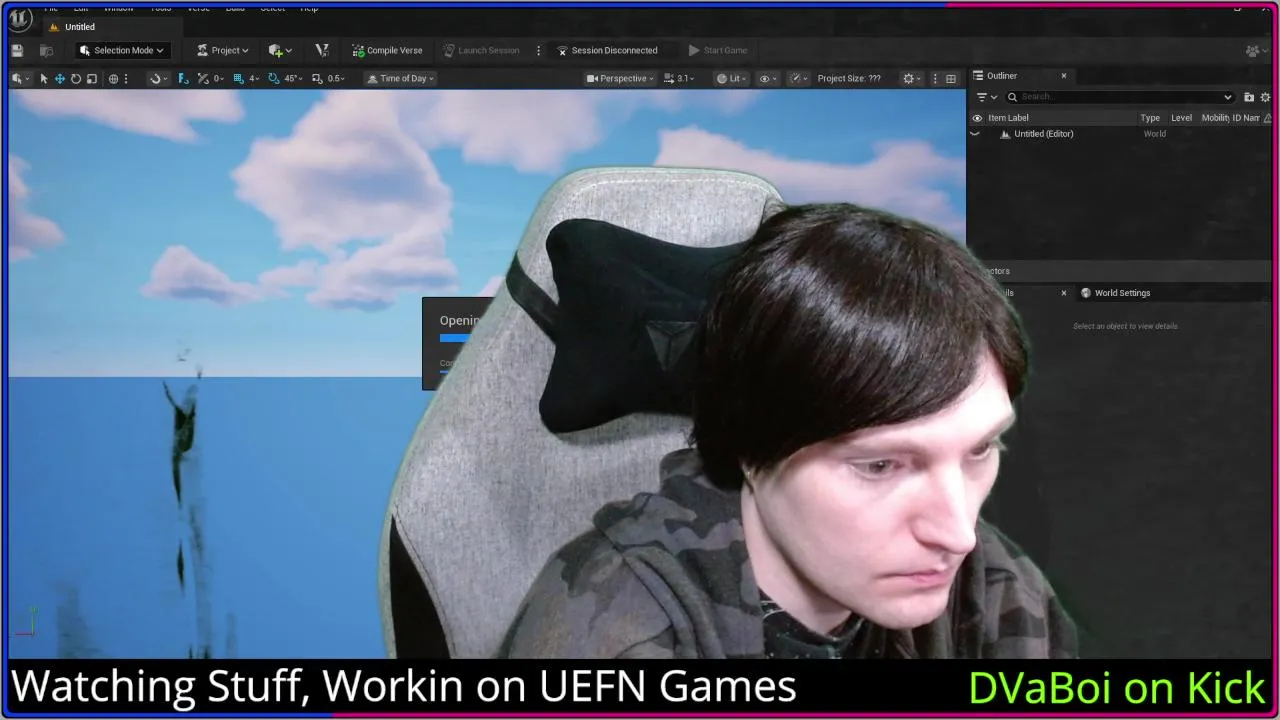The height and width of the screenshot is (720, 1280).
Task: Select the Scale tool
Action: coord(92,78)
